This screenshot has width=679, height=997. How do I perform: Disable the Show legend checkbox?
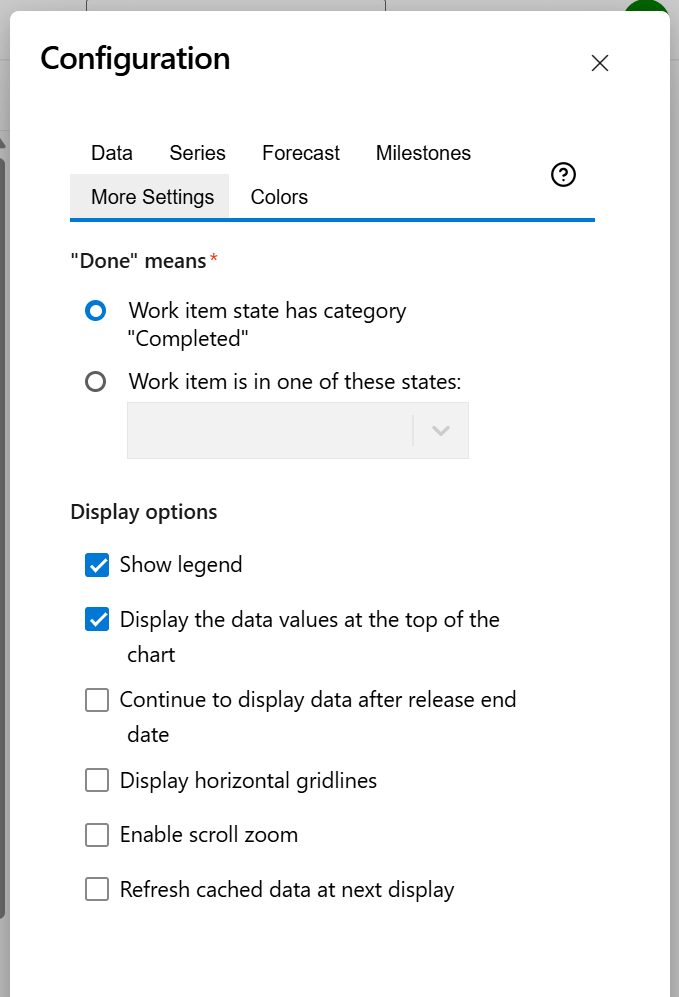[96, 564]
